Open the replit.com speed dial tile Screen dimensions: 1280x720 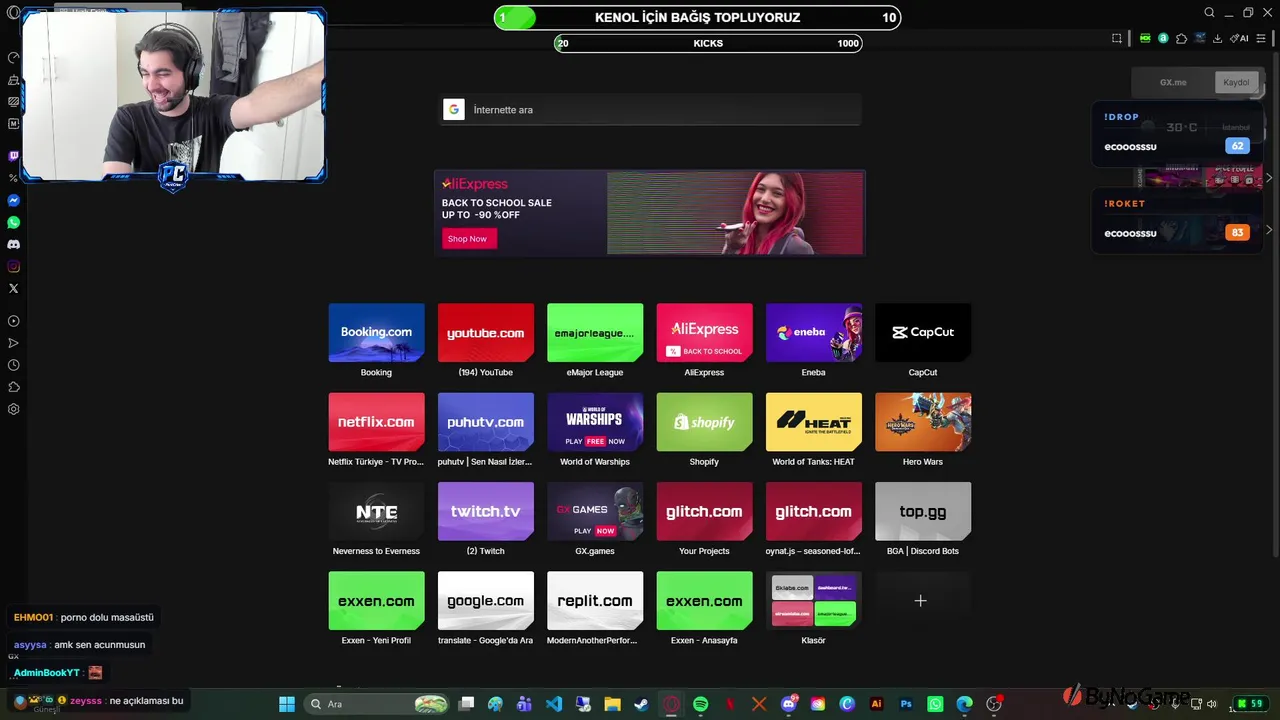[595, 601]
